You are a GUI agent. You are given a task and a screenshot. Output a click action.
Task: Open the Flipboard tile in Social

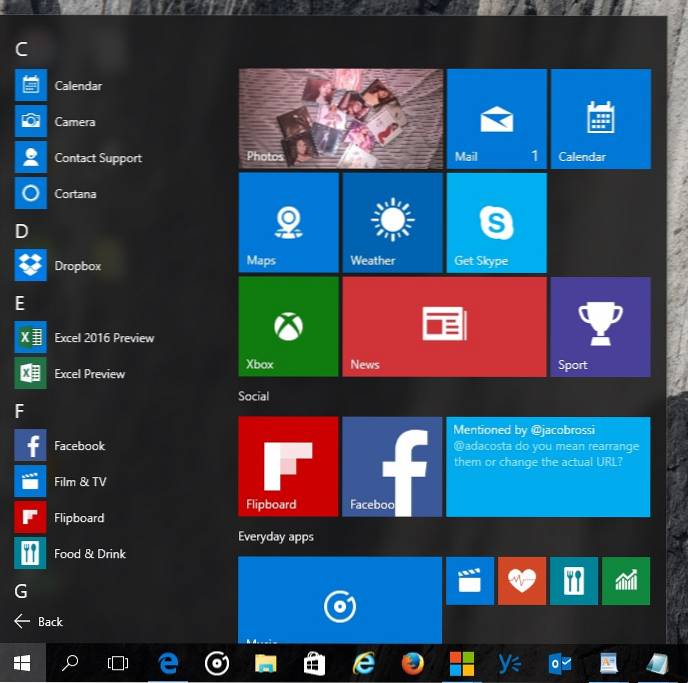click(288, 466)
